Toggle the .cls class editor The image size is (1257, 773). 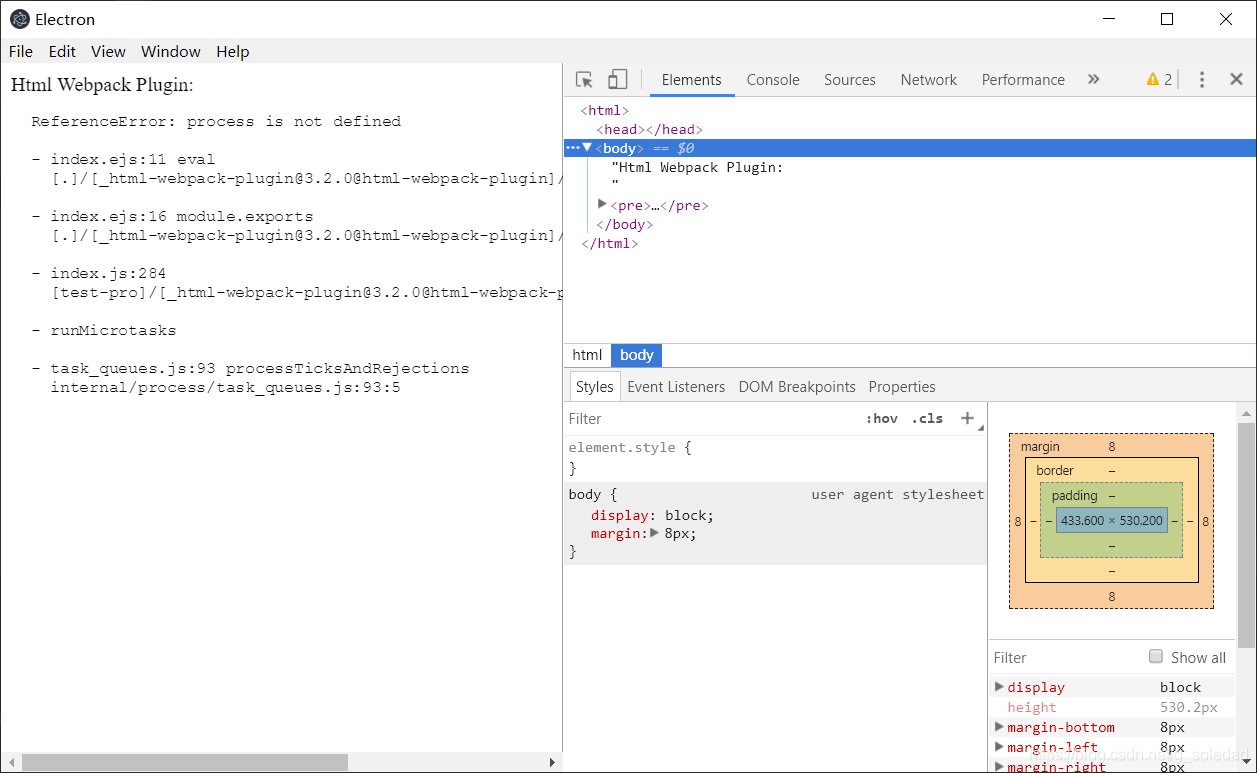pos(927,419)
